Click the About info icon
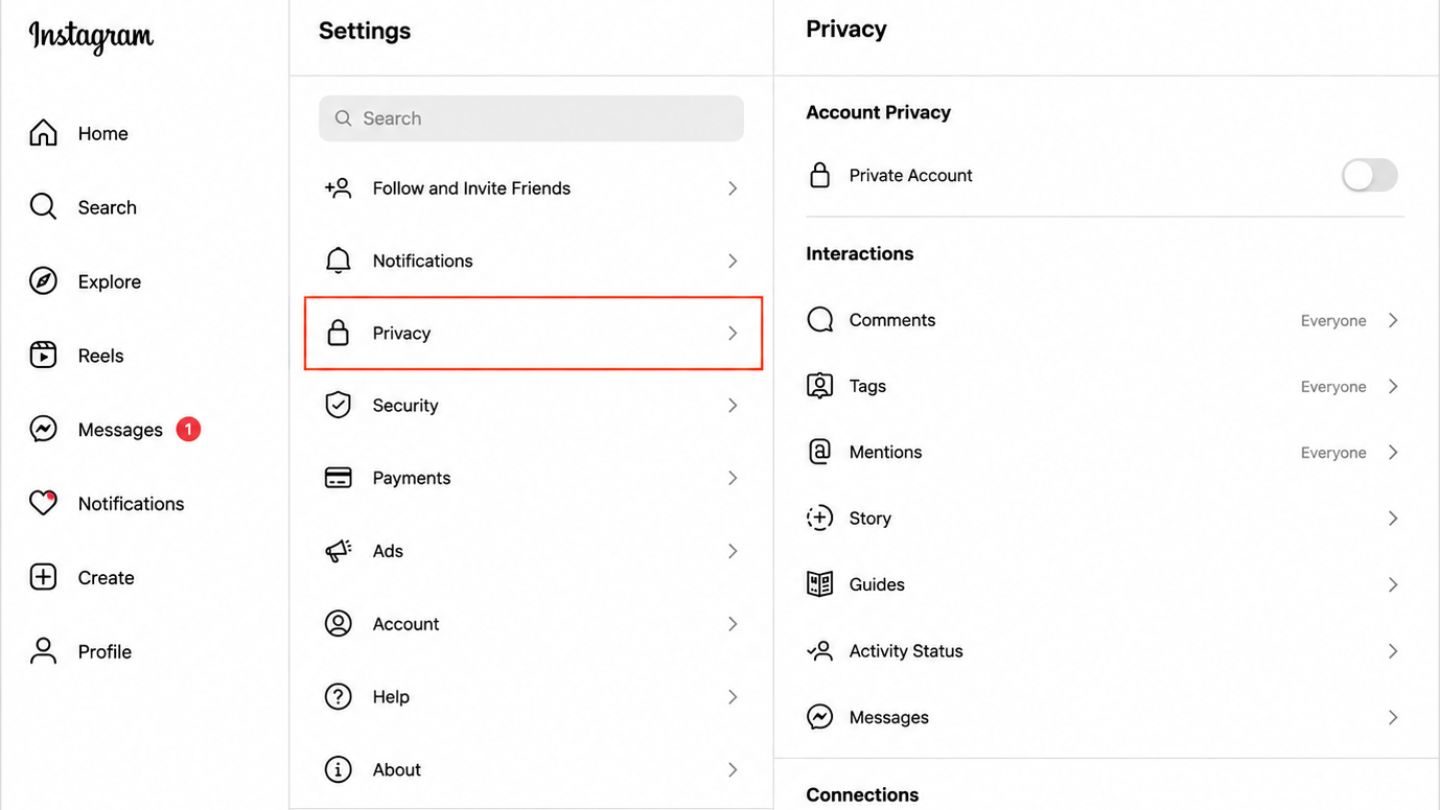The image size is (1440, 810). 339,770
